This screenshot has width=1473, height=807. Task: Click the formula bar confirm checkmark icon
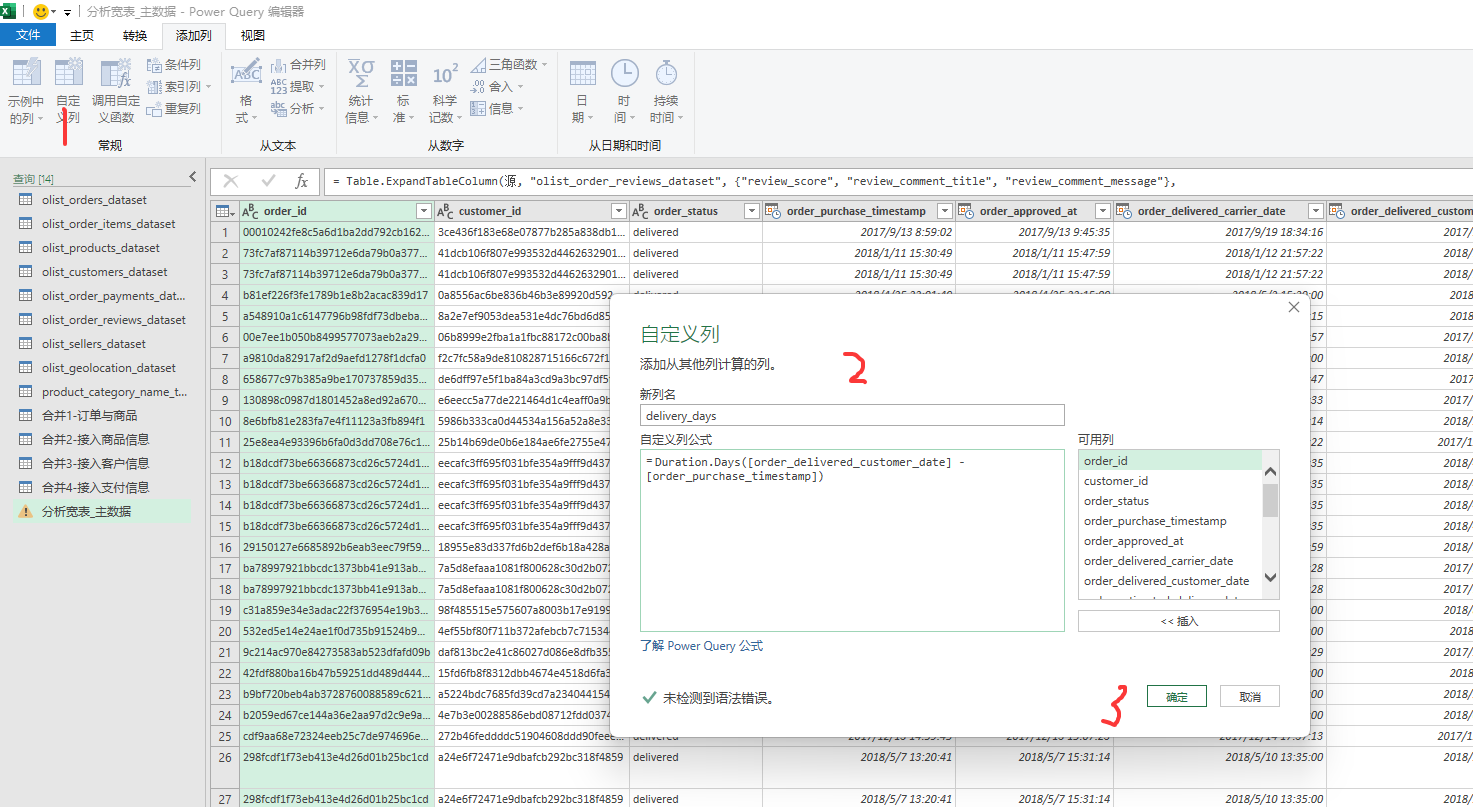268,181
